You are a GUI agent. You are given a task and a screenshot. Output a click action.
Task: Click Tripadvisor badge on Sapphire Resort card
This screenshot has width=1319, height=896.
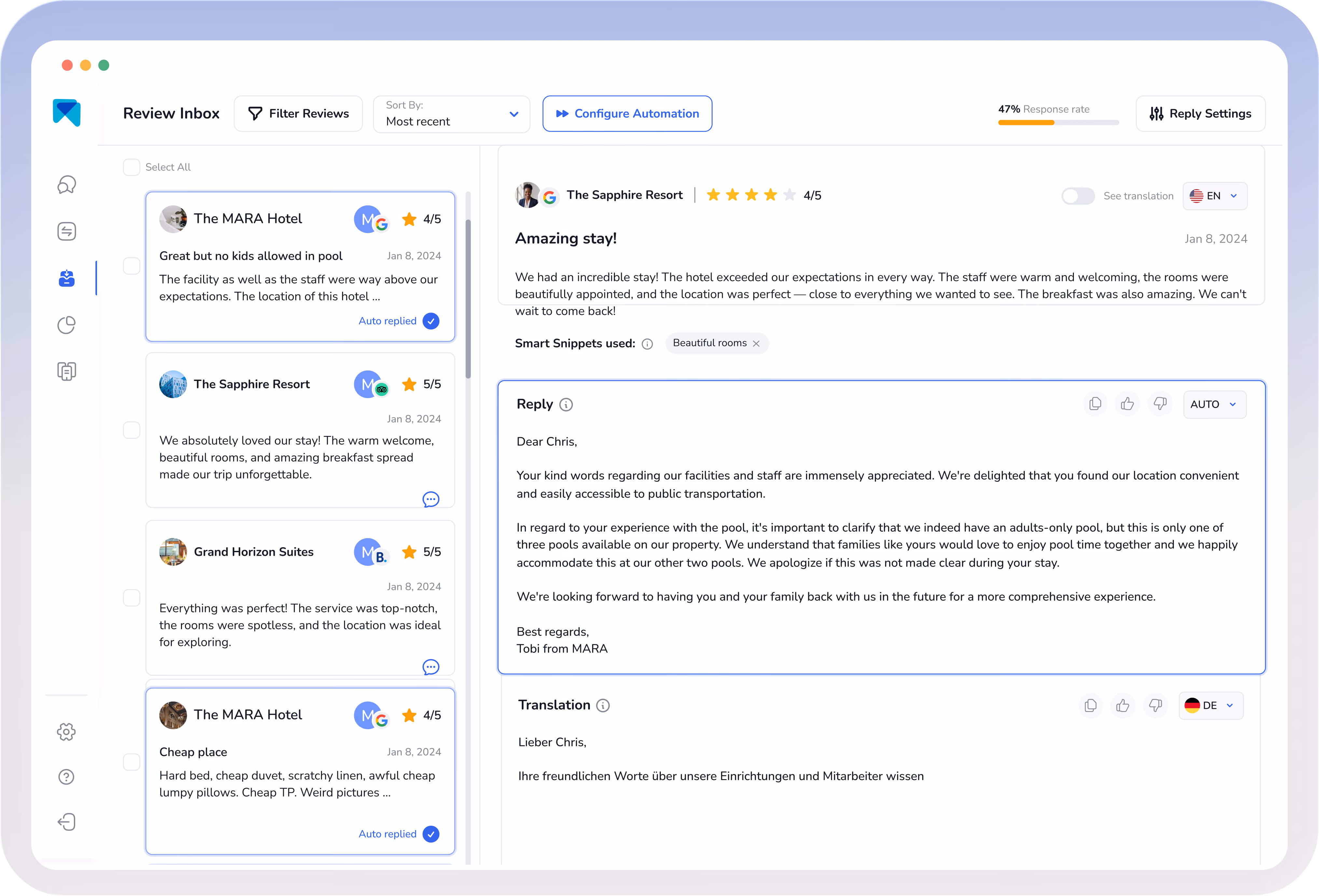coord(382,389)
